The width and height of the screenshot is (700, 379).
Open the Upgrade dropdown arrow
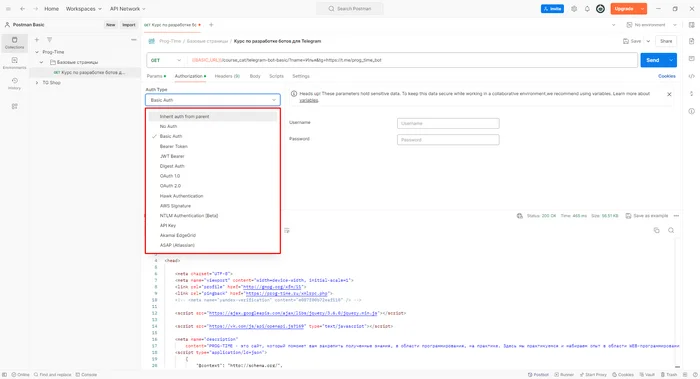(x=642, y=9)
